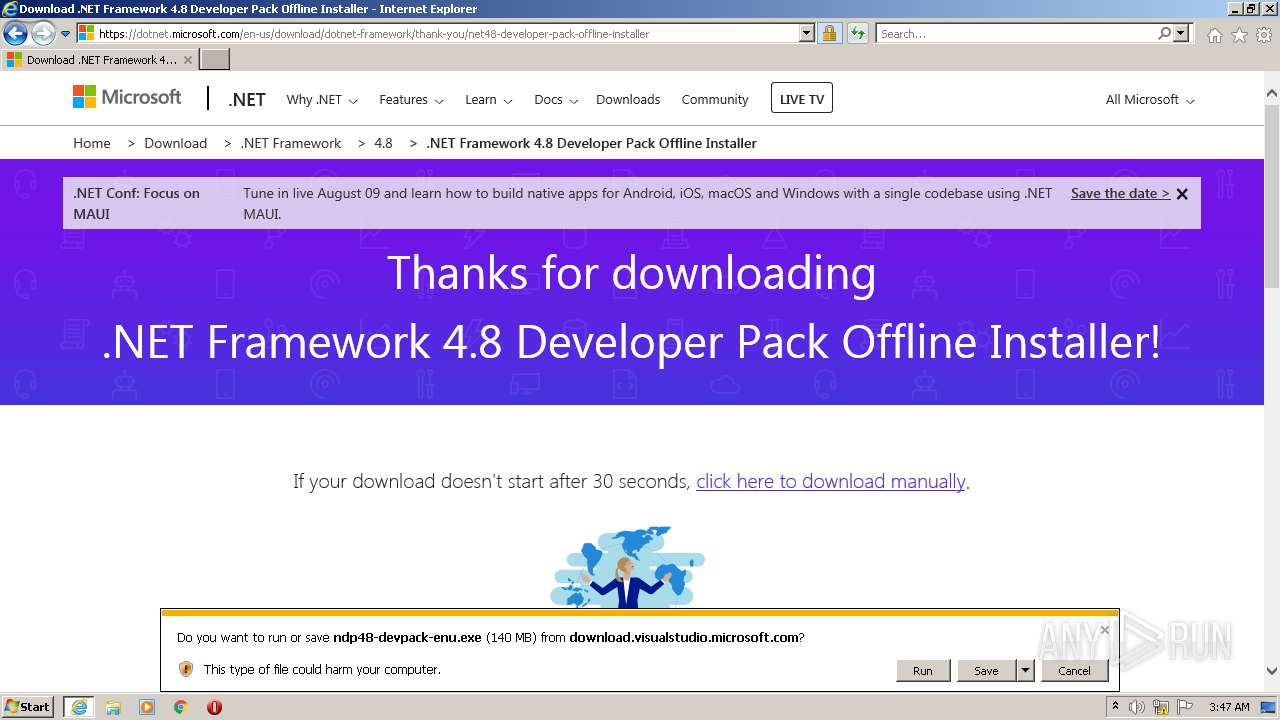Click the Microsoft logo
1280x720 pixels.
127,97
